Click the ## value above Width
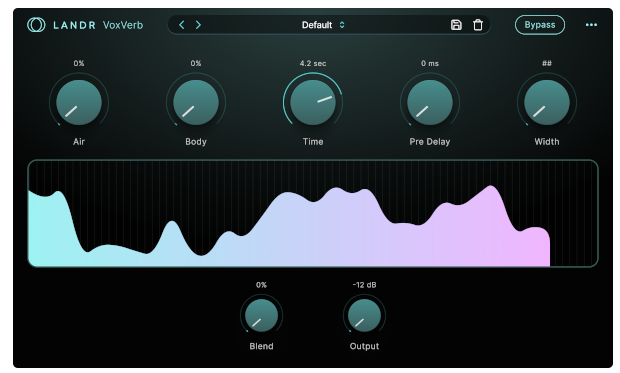Viewport: 620px width, 373px height. point(547,63)
